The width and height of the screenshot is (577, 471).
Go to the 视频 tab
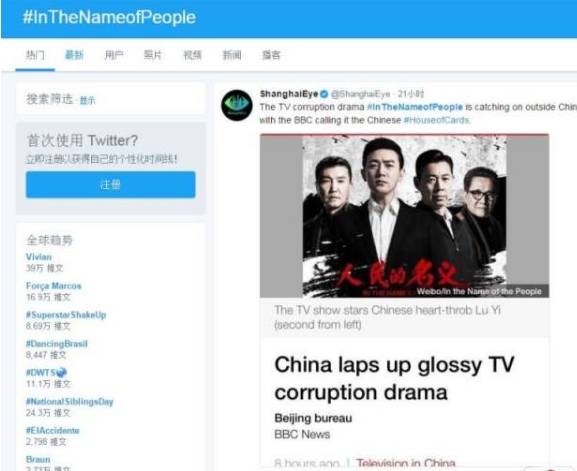point(192,55)
